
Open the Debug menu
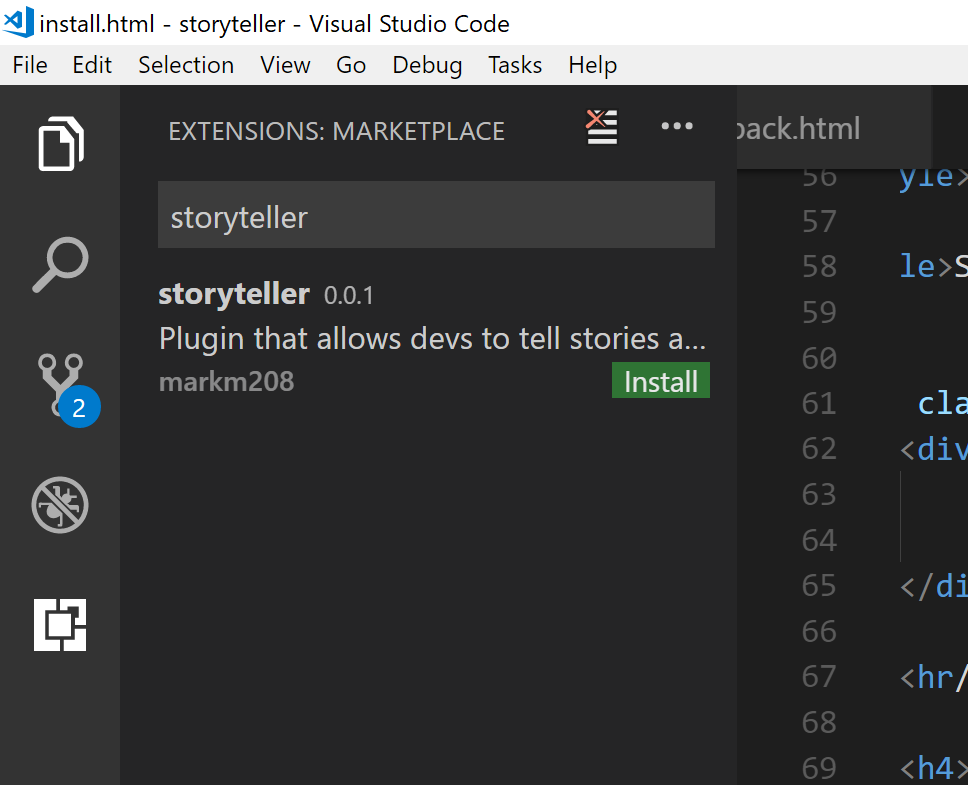pos(427,65)
